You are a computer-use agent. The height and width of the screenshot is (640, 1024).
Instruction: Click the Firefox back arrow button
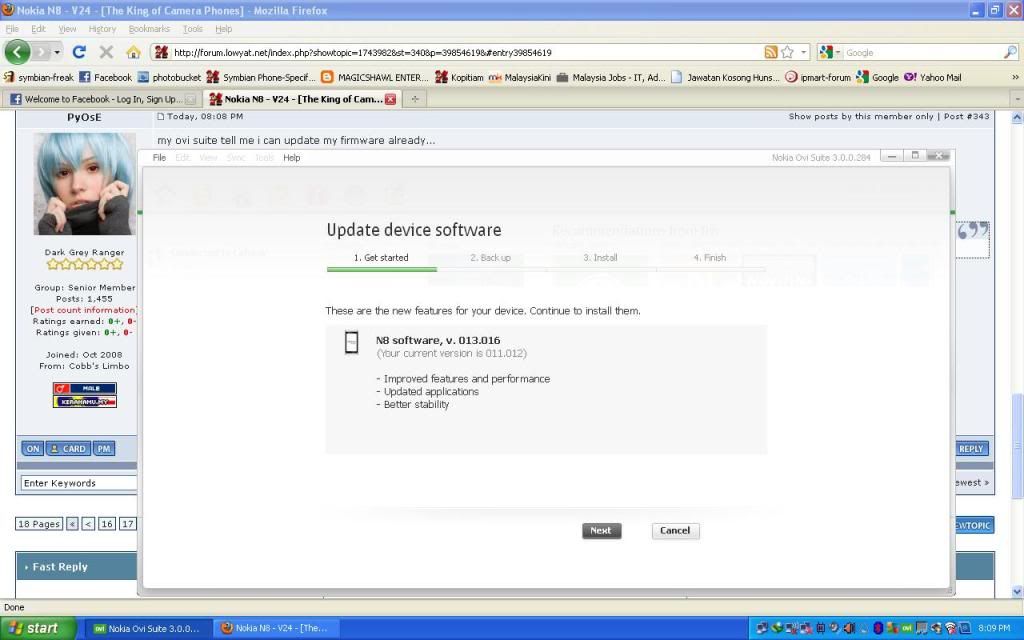pos(17,52)
